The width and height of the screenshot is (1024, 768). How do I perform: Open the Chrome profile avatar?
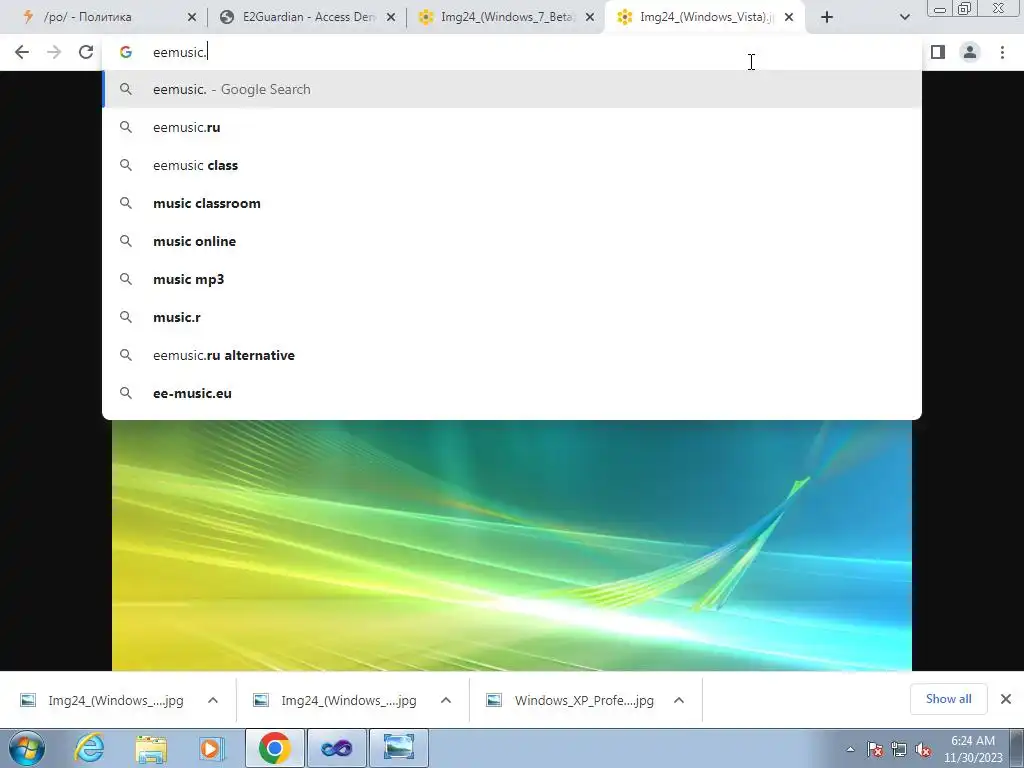[x=970, y=52]
